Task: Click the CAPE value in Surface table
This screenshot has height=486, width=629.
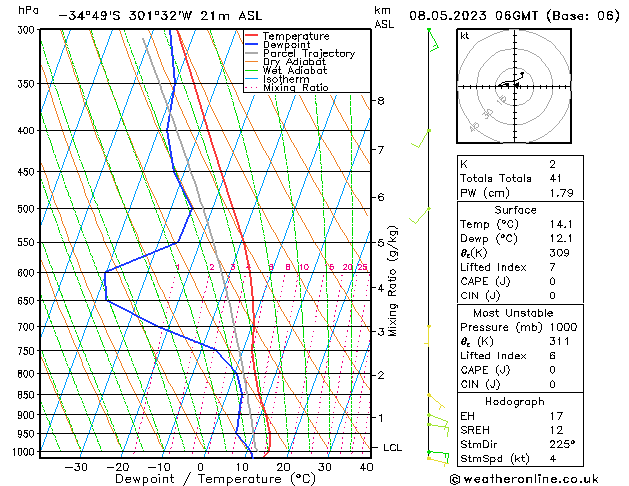Action: point(552,281)
